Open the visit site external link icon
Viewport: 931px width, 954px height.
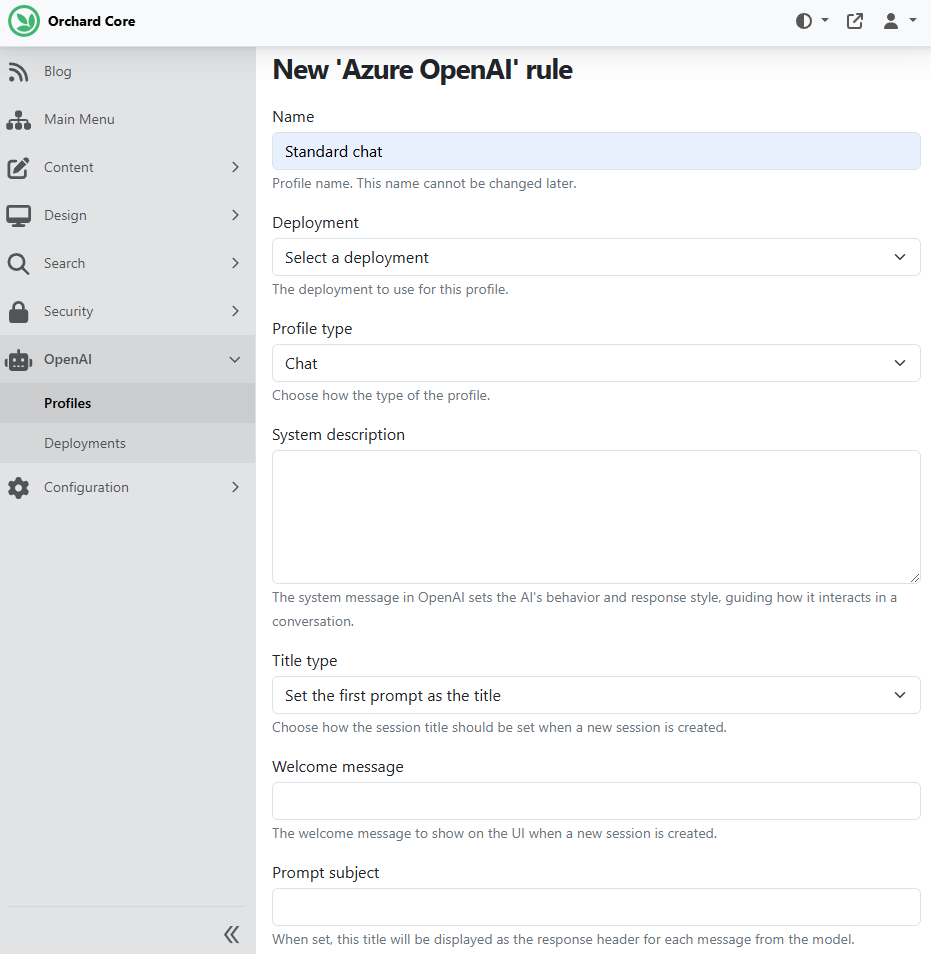point(855,21)
